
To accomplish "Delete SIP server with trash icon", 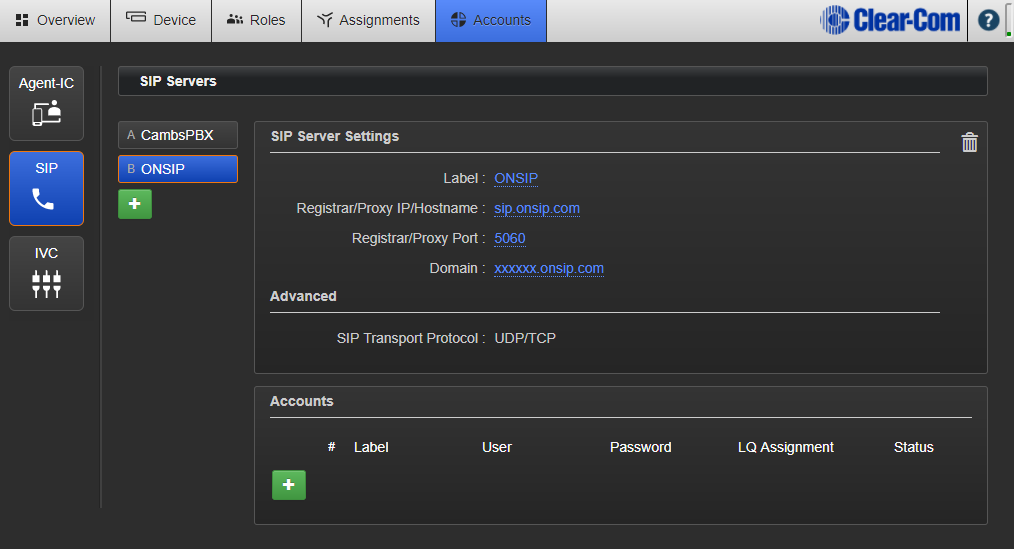I will [969, 143].
